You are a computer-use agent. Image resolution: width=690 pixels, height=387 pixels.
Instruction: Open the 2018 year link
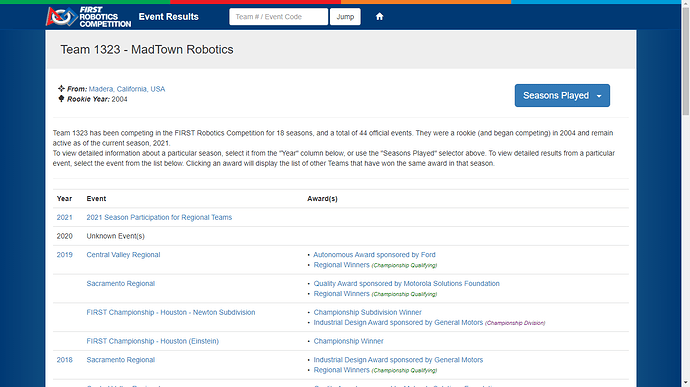64,360
